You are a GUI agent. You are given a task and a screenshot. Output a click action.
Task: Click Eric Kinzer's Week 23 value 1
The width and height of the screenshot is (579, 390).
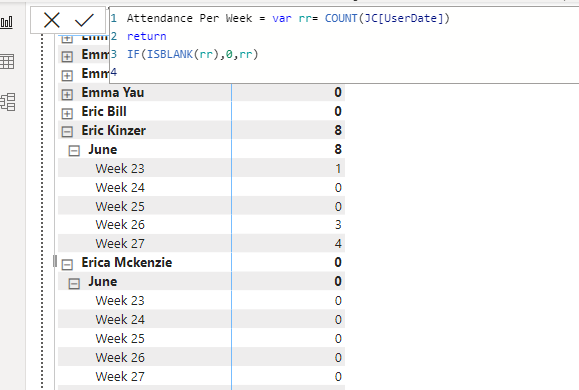[x=338, y=168]
